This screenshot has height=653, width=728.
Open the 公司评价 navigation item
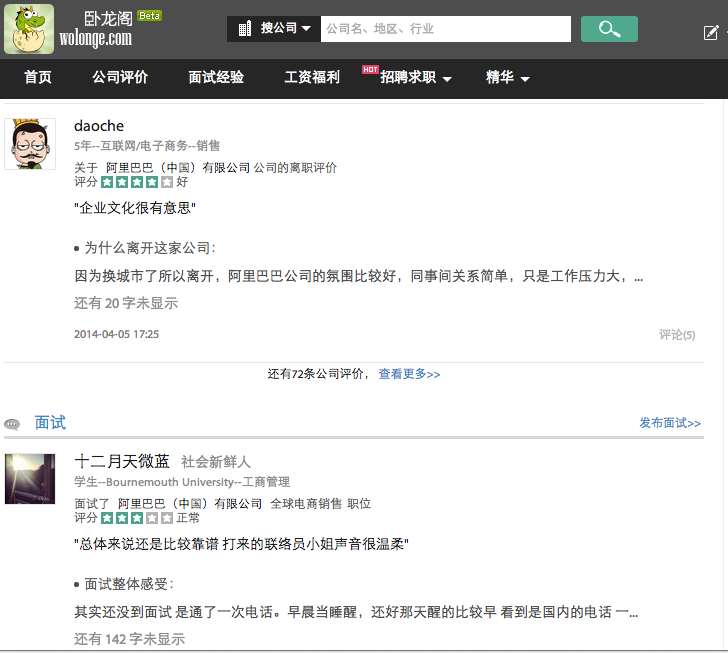(x=120, y=78)
